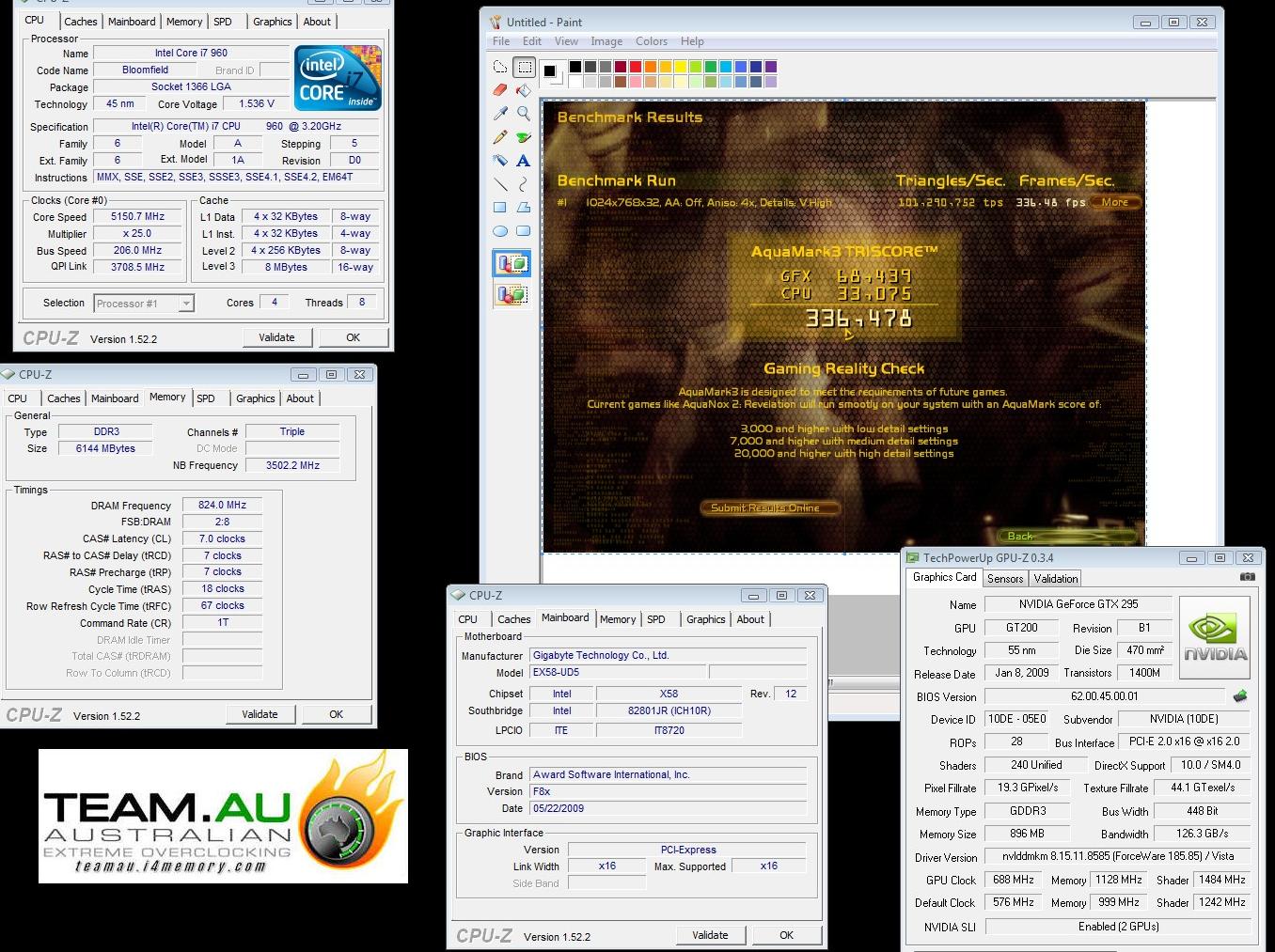Click Validate in CPU-Z Memory window
This screenshot has width=1275, height=952.
click(260, 714)
